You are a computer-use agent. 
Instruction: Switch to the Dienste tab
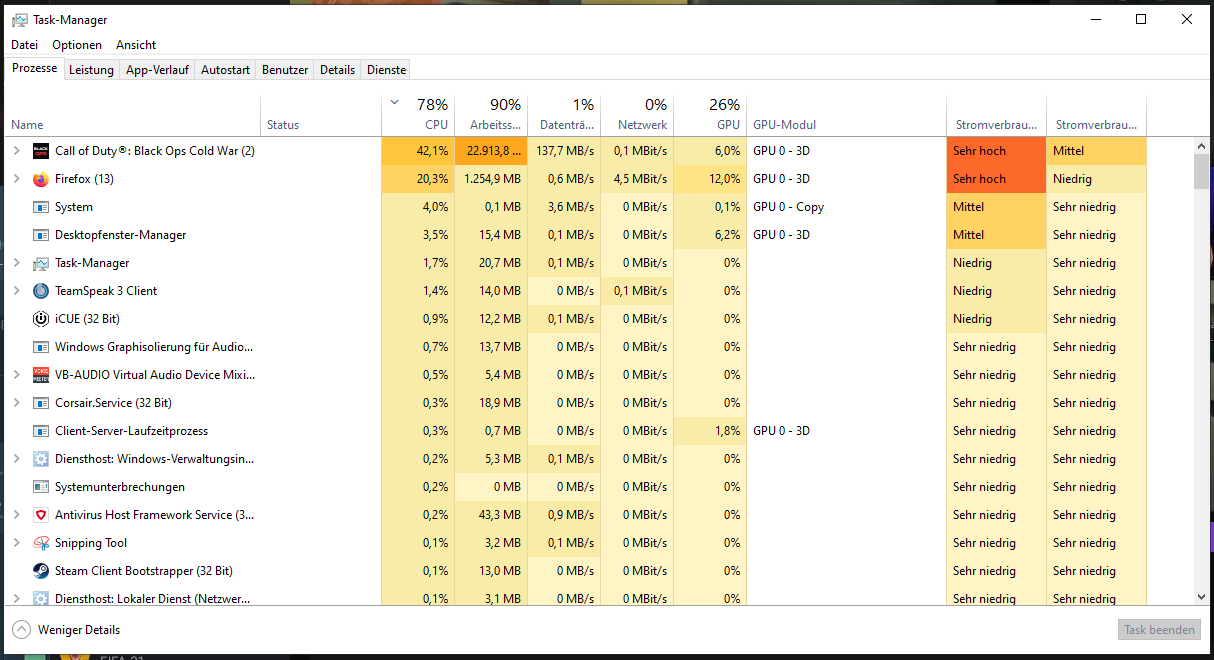386,70
